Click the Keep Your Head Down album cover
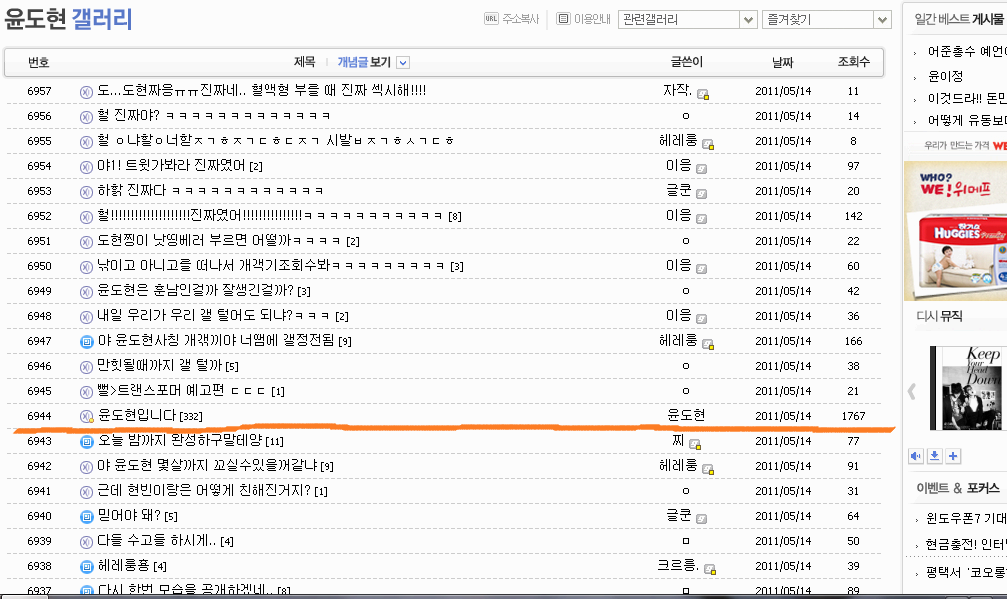The height and width of the screenshot is (599, 1007). tap(968, 388)
